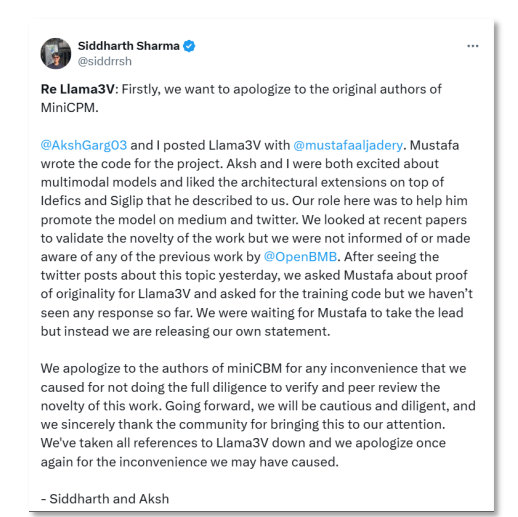Image resolution: width=518 pixels, height=517 pixels.
Task: Click the blue verified badge icon
Action: click(x=189, y=46)
